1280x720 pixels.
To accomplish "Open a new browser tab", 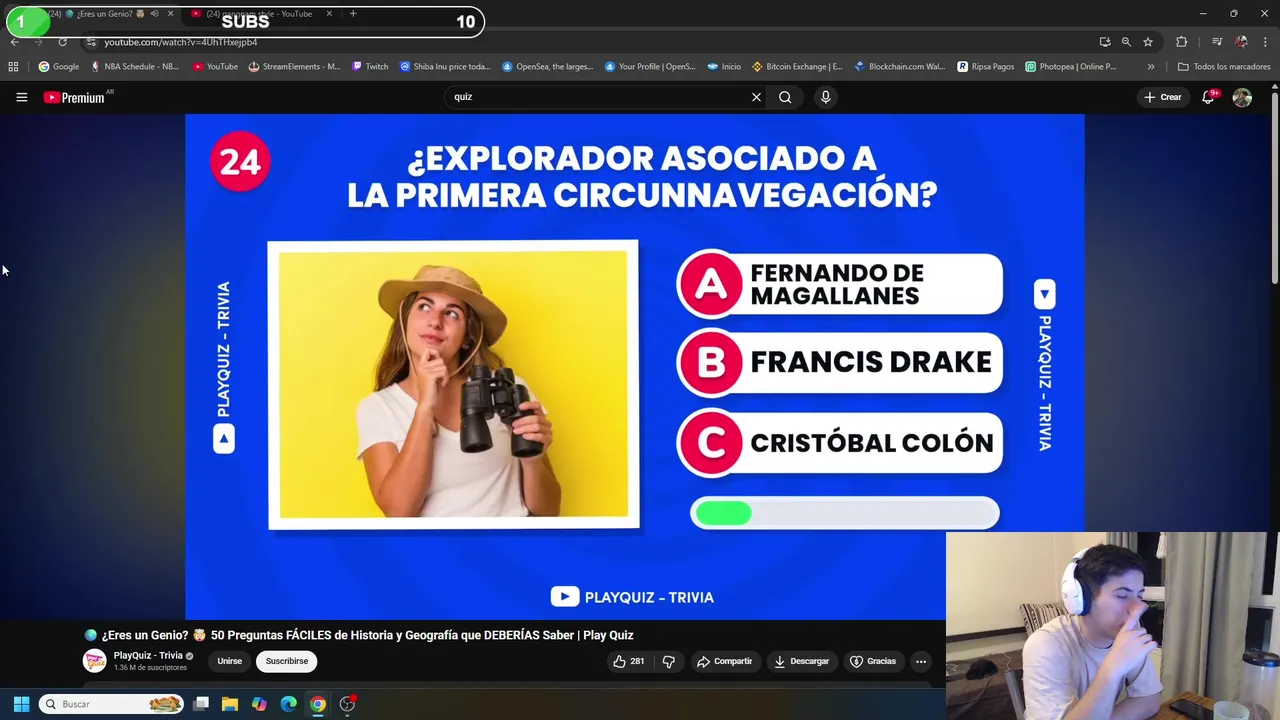I will (x=353, y=14).
